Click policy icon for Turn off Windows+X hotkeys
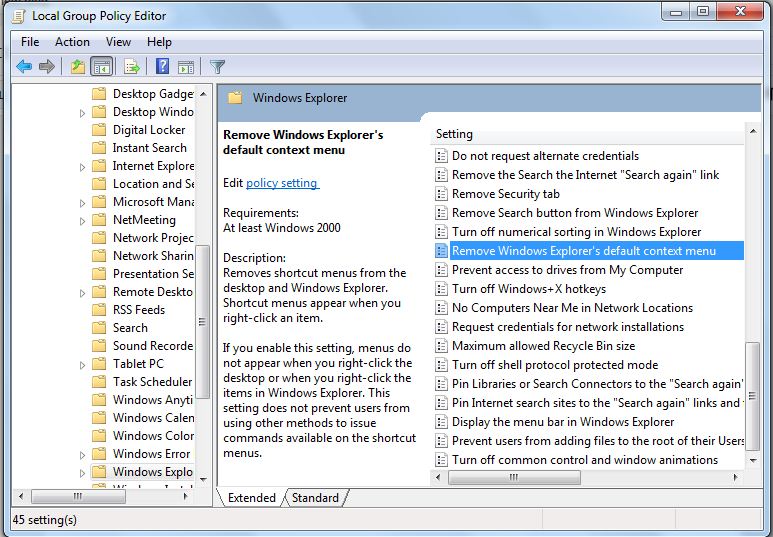The image size is (773, 537). point(441,289)
